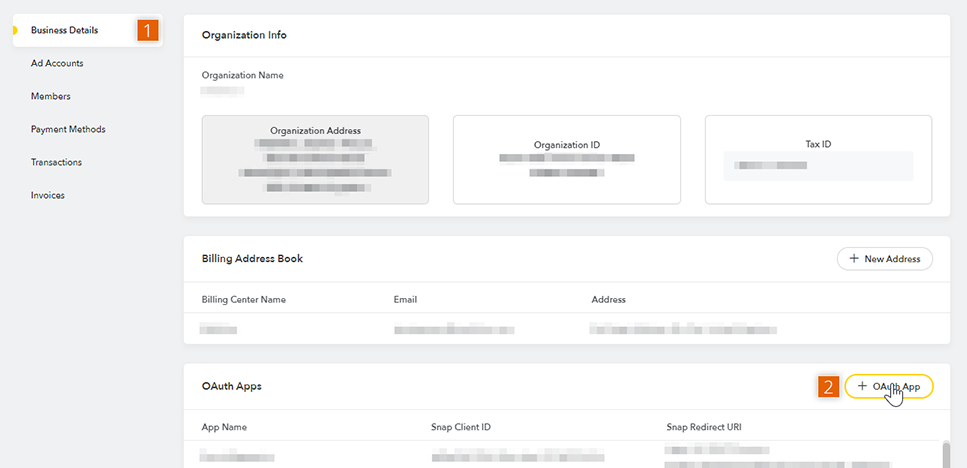Click the App Name column header

(x=224, y=427)
